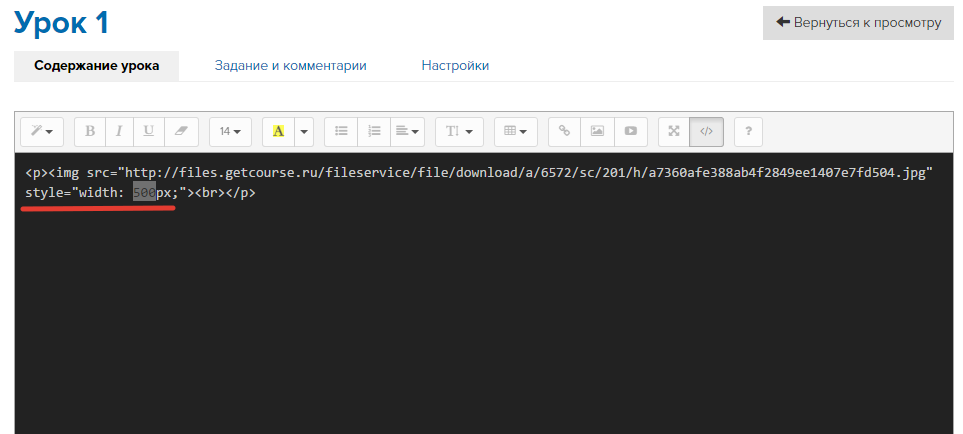This screenshot has width=963, height=434.
Task: Toggle bold formatting button
Action: (x=90, y=131)
